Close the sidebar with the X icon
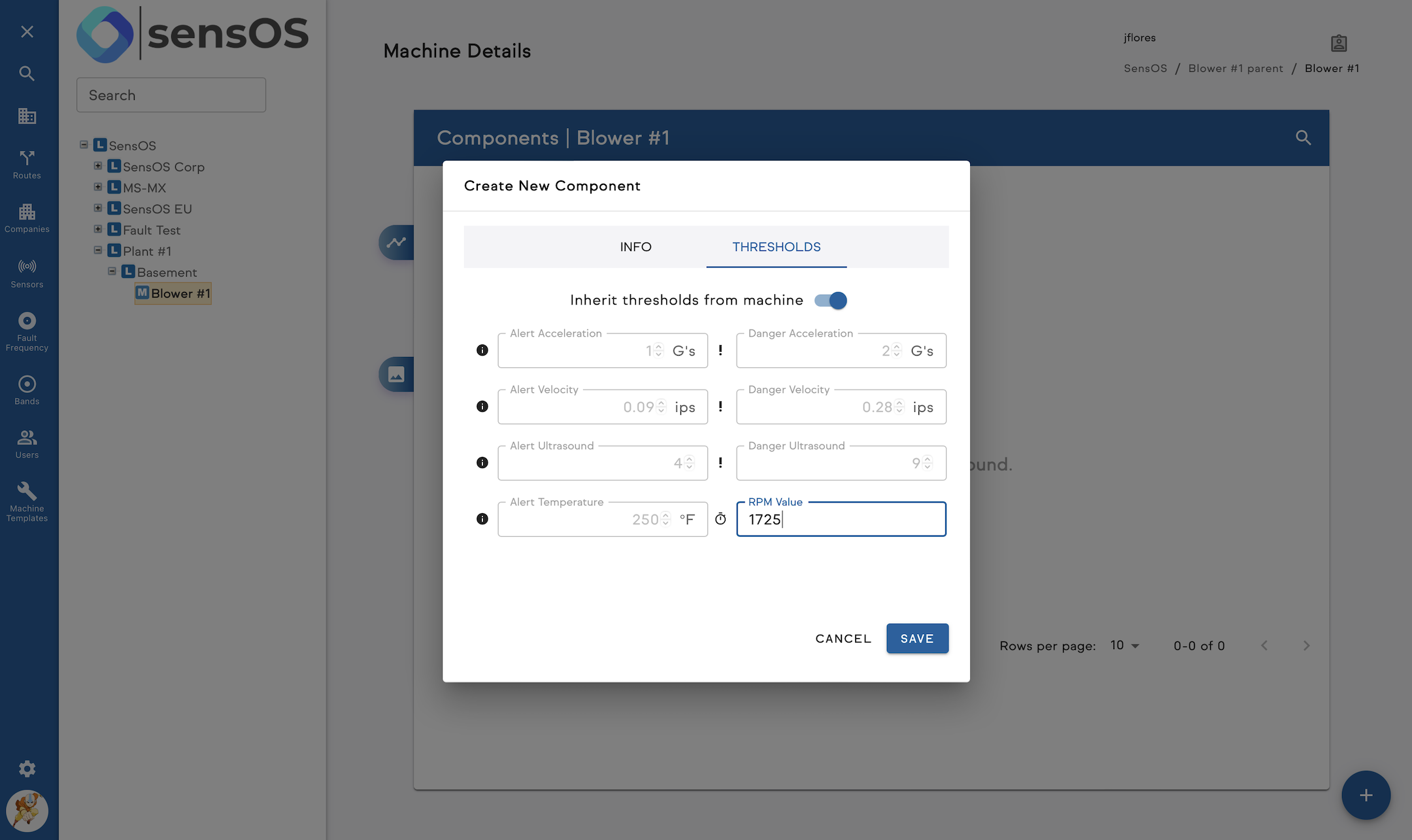 (x=27, y=31)
